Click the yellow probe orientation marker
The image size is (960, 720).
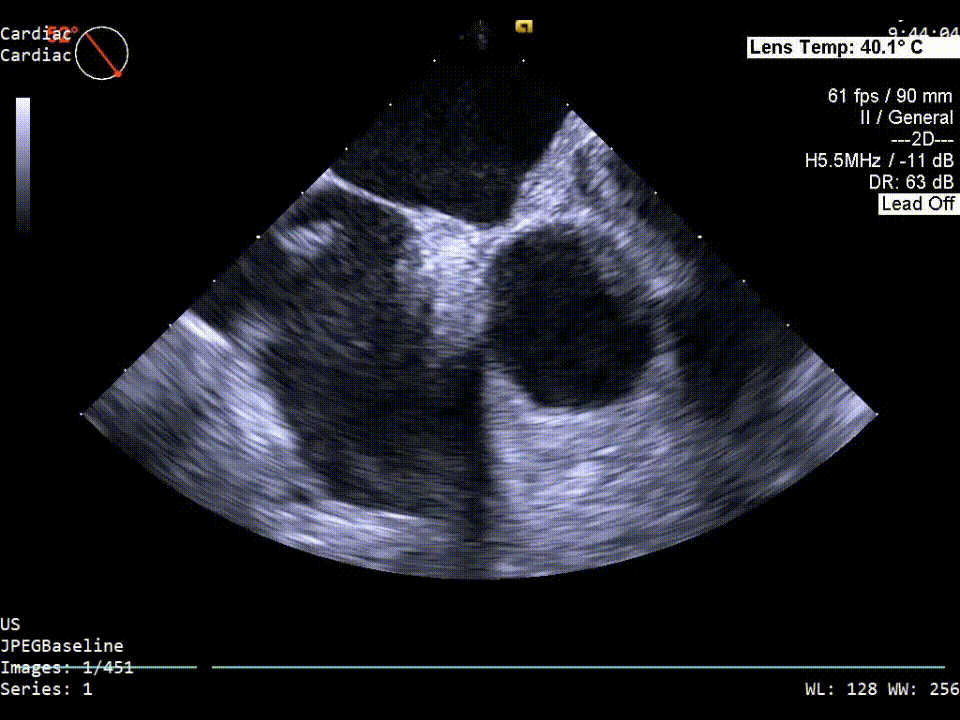click(522, 27)
